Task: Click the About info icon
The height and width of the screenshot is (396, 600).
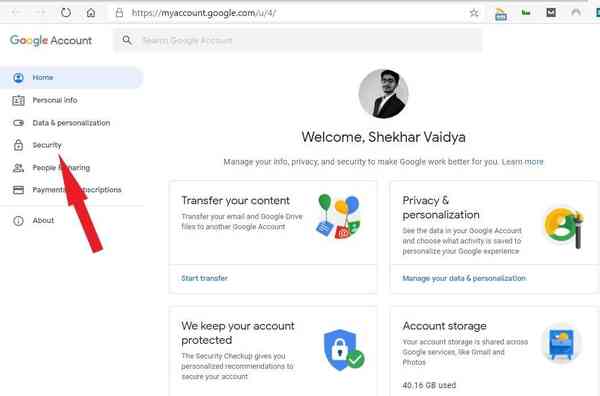Action: (18, 221)
